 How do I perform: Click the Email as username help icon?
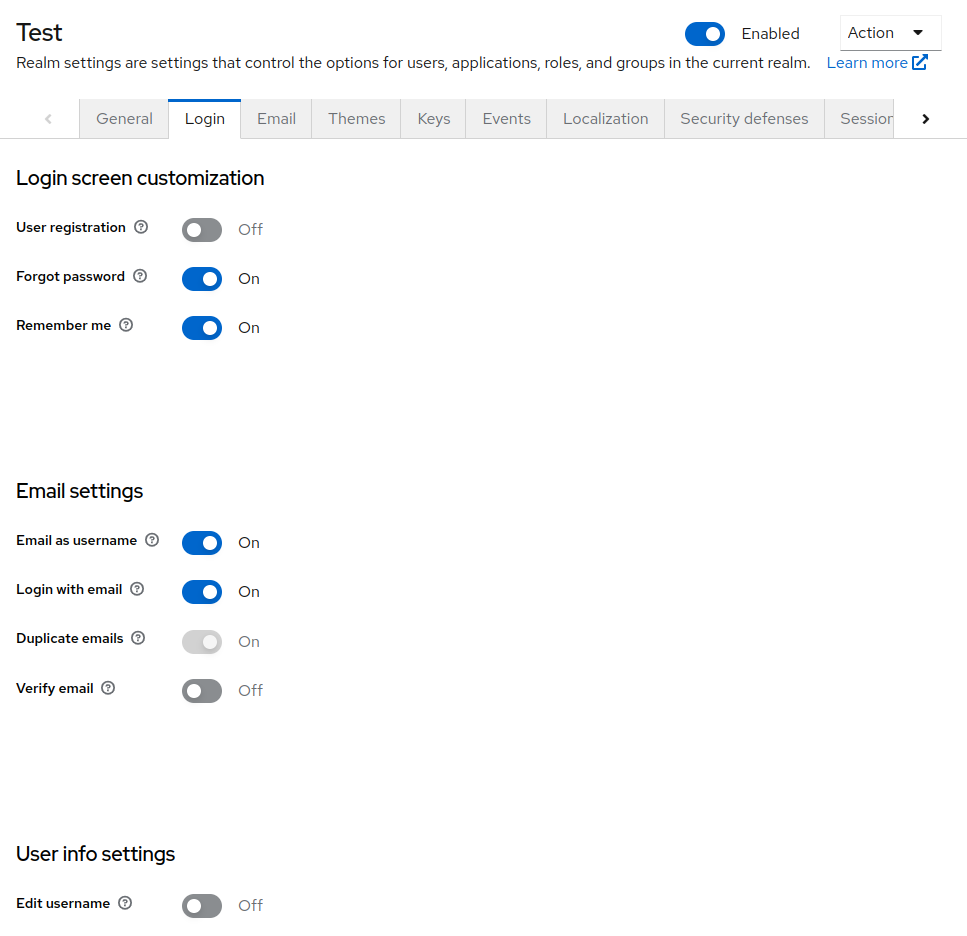pos(152,541)
